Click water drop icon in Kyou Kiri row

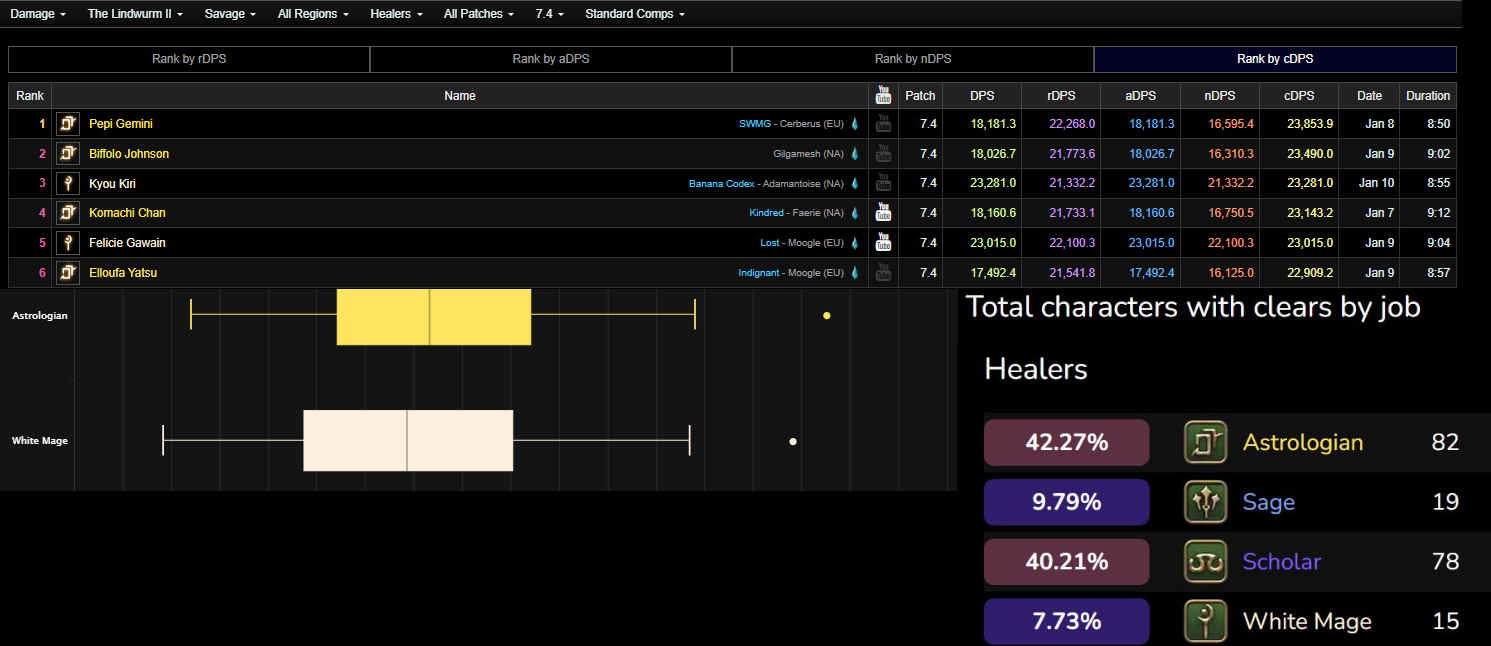[855, 183]
